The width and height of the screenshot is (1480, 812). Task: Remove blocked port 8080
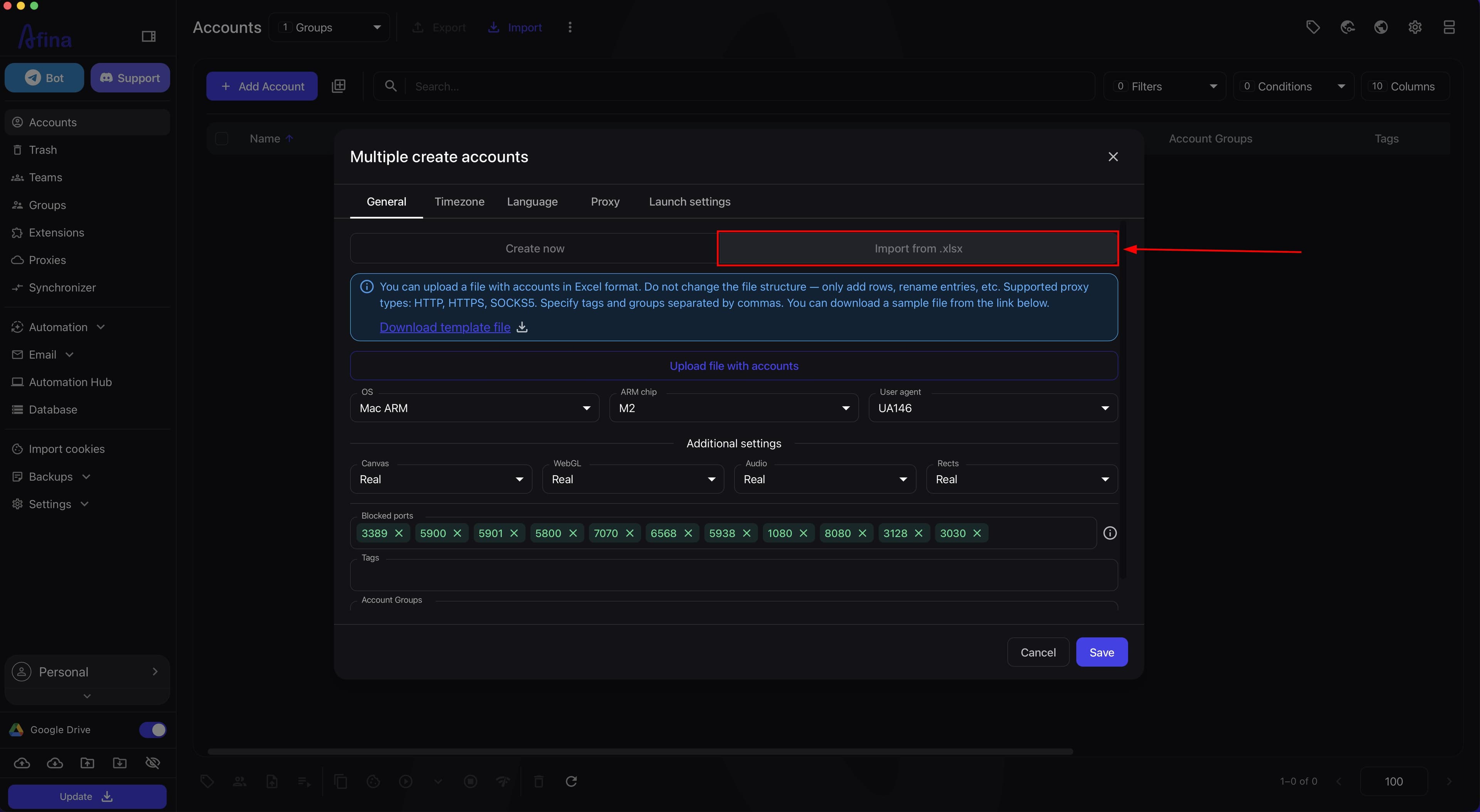[863, 533]
